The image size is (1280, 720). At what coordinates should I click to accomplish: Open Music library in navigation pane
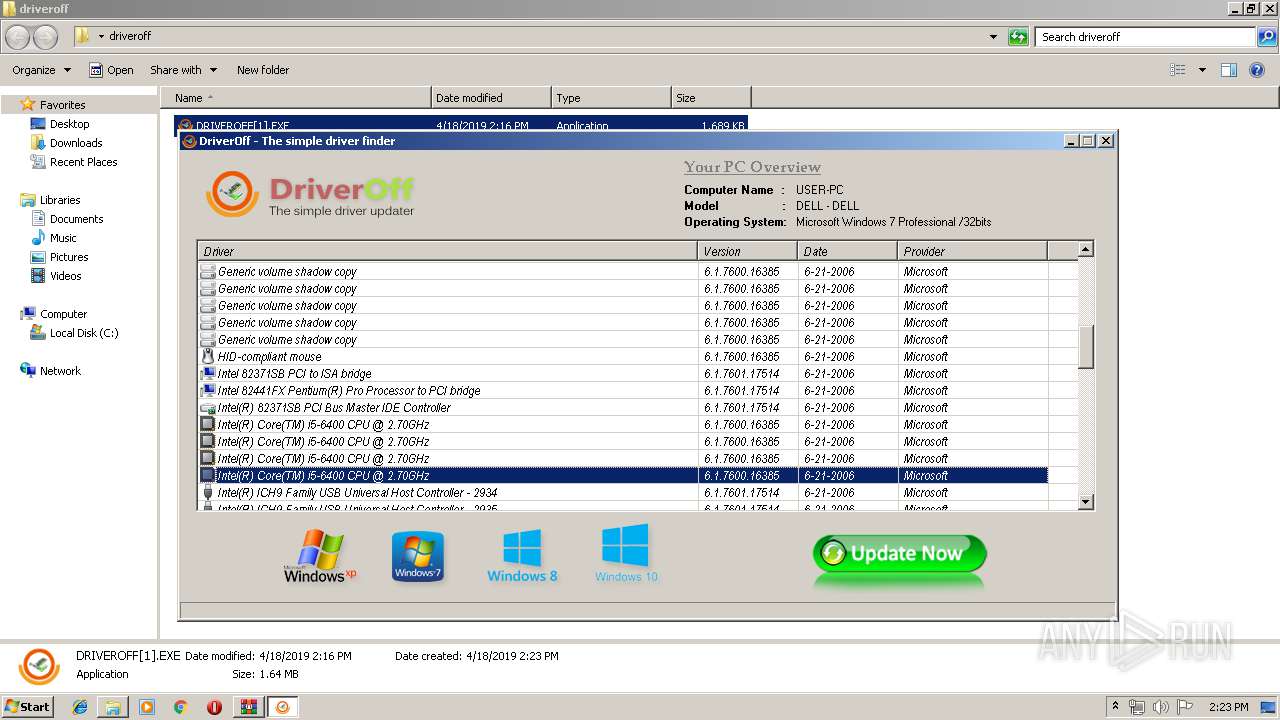pos(63,238)
